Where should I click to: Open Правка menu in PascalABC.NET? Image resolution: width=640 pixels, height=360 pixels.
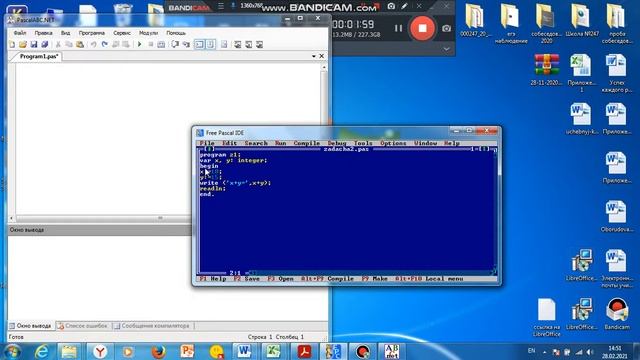click(43, 33)
